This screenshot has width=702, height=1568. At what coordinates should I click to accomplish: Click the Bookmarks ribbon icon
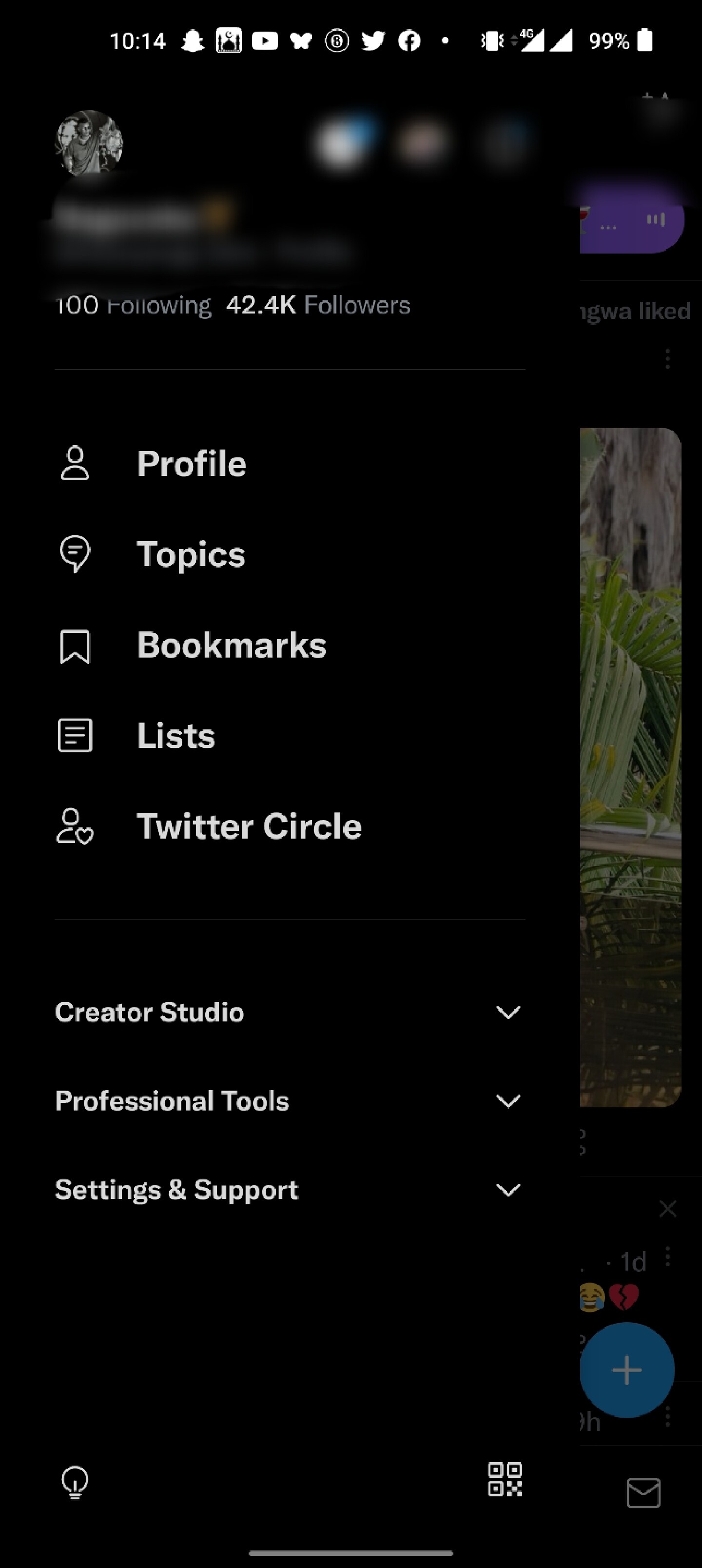(75, 647)
